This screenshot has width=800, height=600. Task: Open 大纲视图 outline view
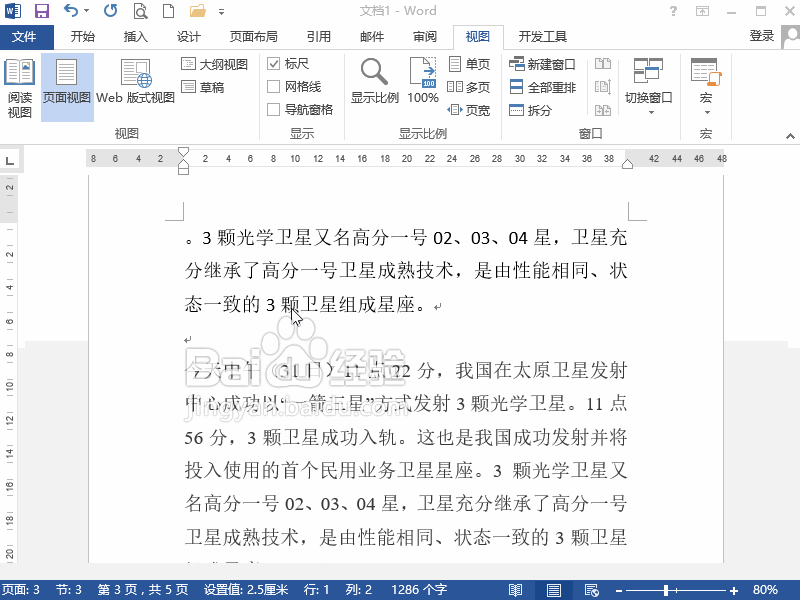click(x=210, y=63)
